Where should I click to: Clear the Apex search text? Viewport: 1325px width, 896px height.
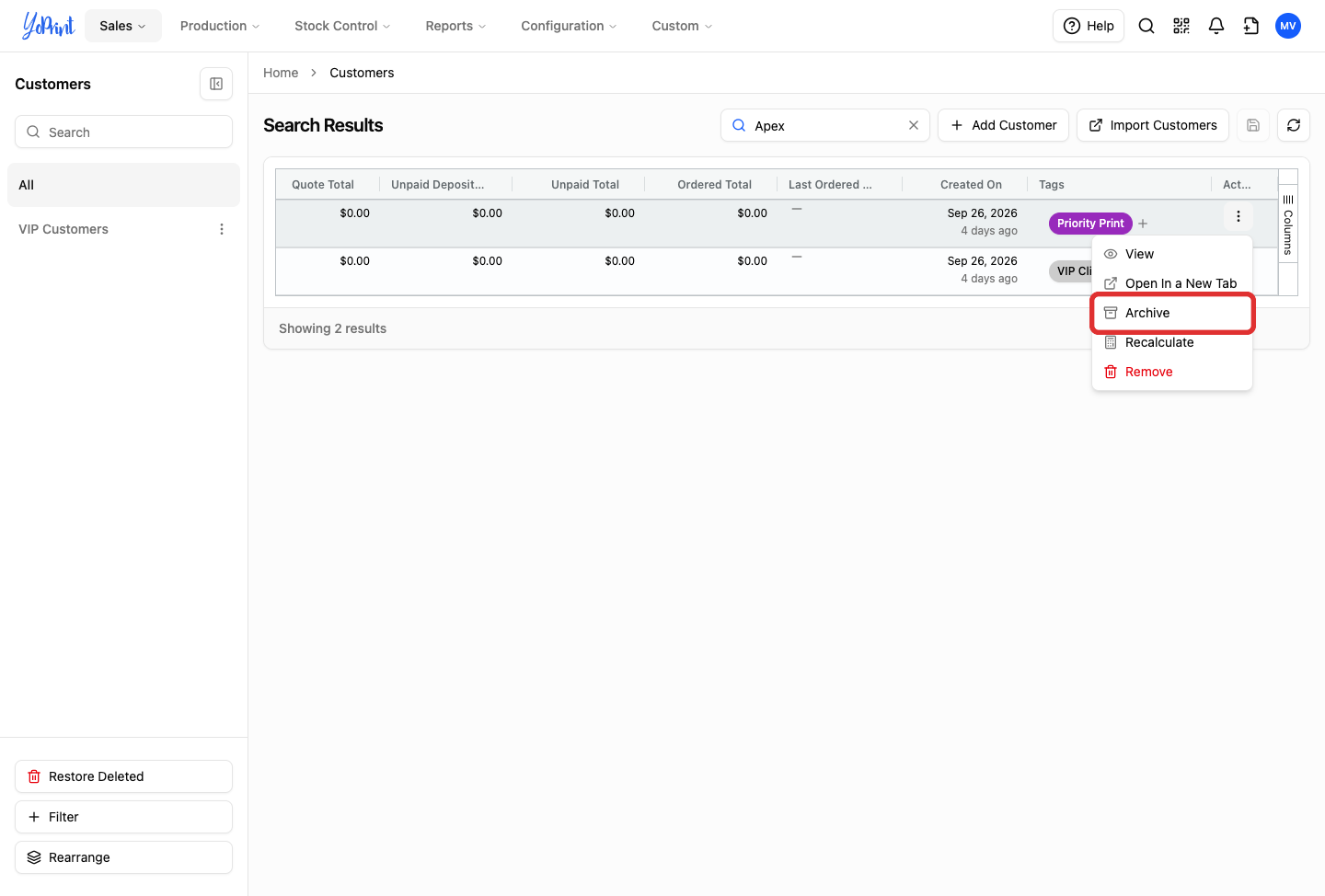[914, 125]
